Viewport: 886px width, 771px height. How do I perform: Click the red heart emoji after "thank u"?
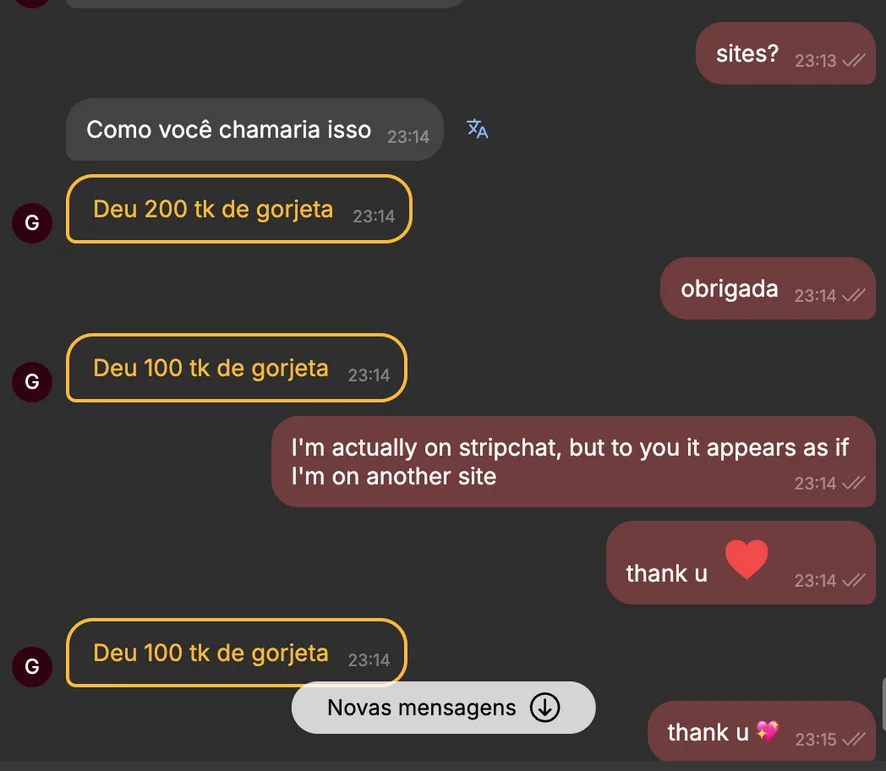pos(746,560)
